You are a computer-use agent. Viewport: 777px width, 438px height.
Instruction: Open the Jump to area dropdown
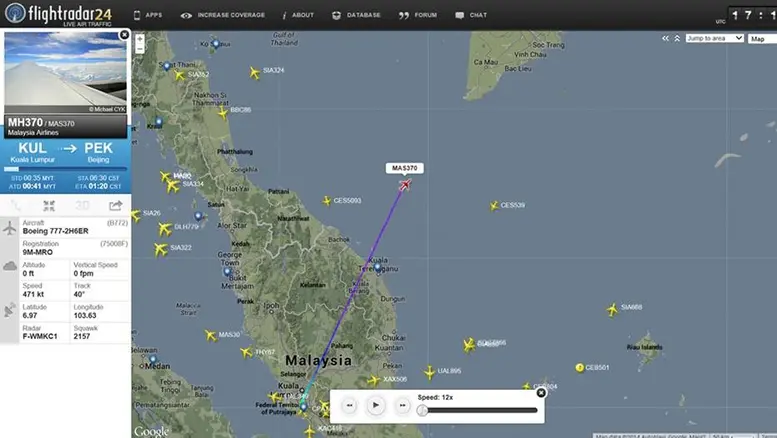tap(715, 38)
